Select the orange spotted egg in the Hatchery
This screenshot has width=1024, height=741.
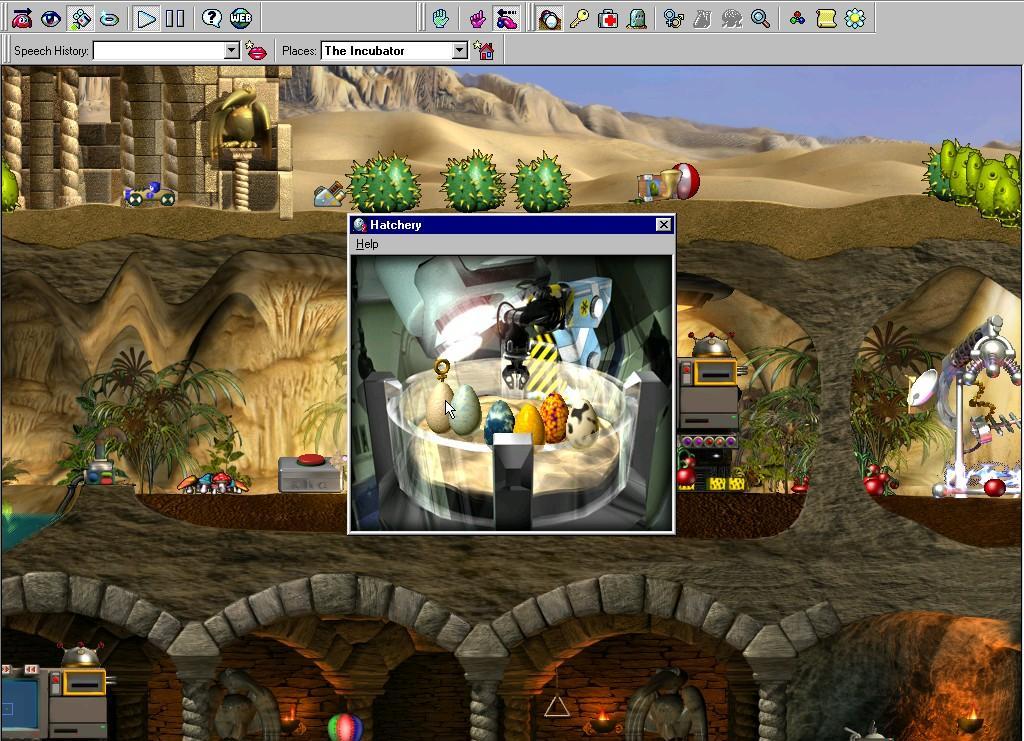[x=555, y=418]
